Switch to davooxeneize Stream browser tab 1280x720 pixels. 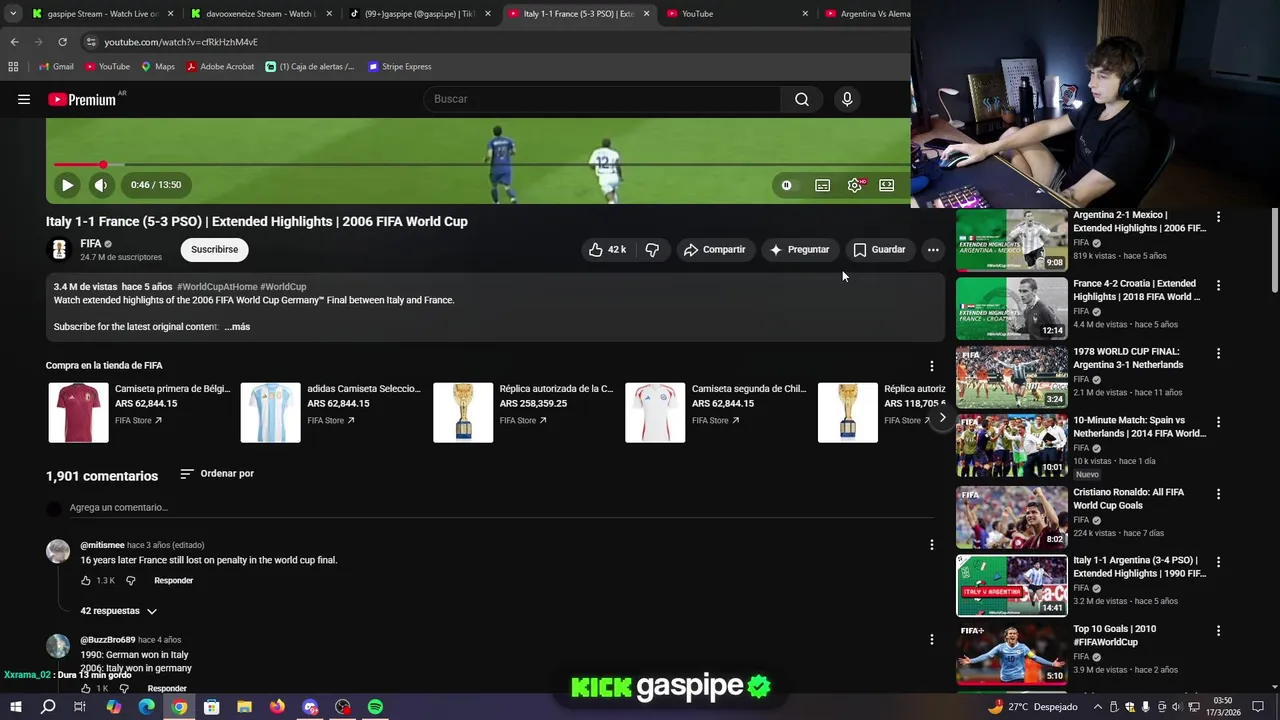pyautogui.click(x=261, y=14)
